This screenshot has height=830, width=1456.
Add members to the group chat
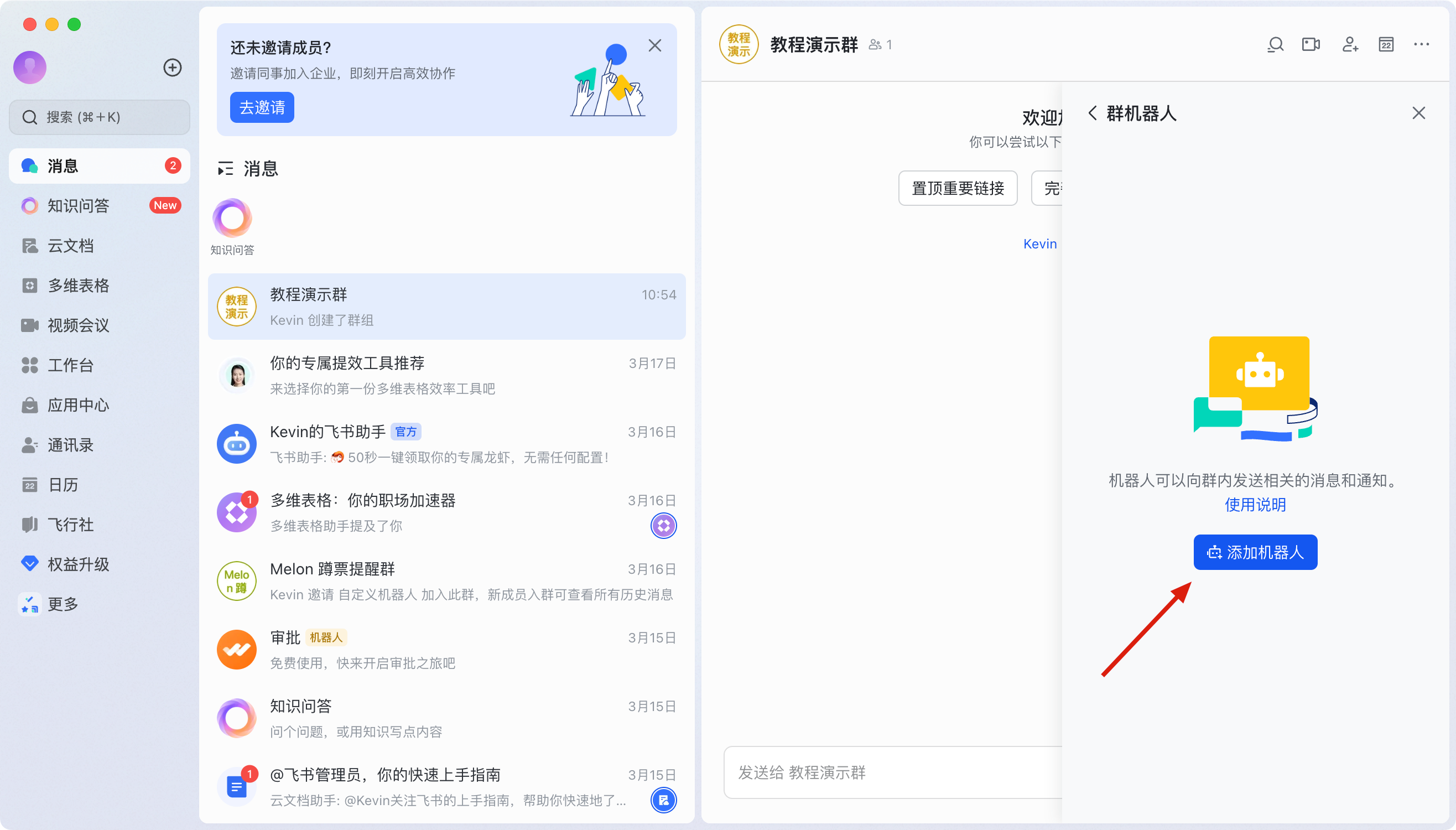[1350, 44]
